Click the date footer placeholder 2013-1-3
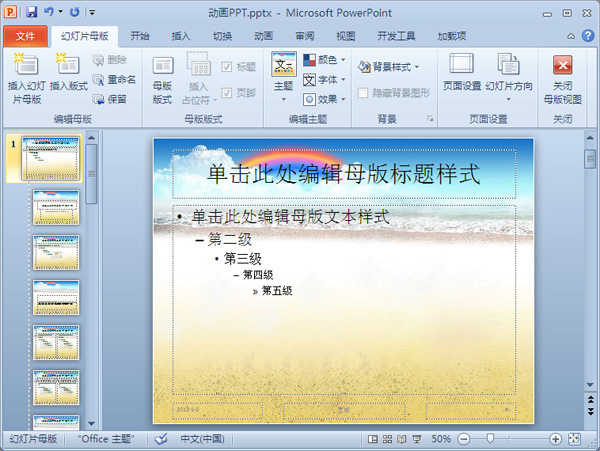This screenshot has height=451, width=600. 217,411
